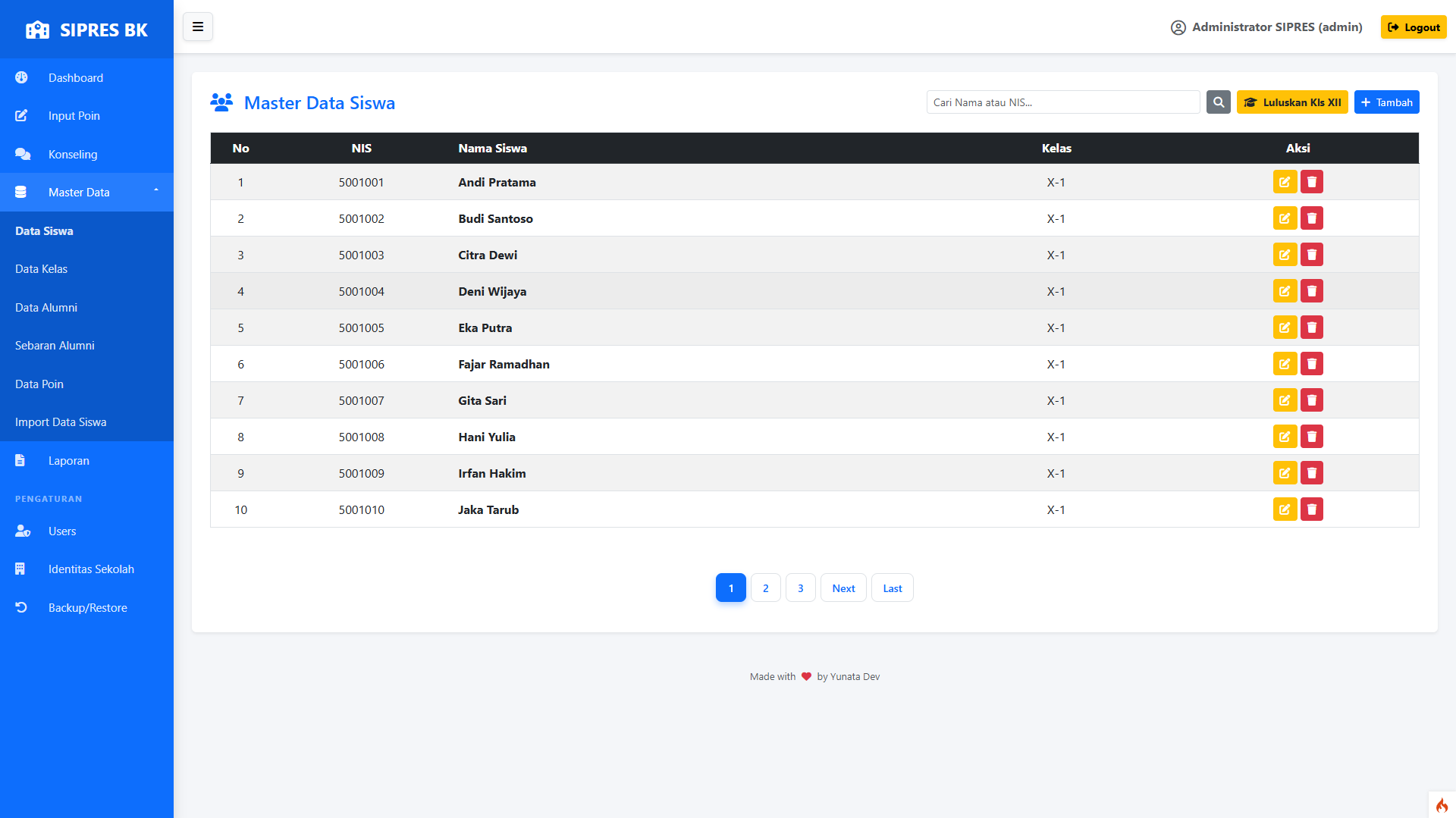Screen dimensions: 1456x818
Task: Focus the Cari Nama atau NIS field
Action: click(1062, 102)
